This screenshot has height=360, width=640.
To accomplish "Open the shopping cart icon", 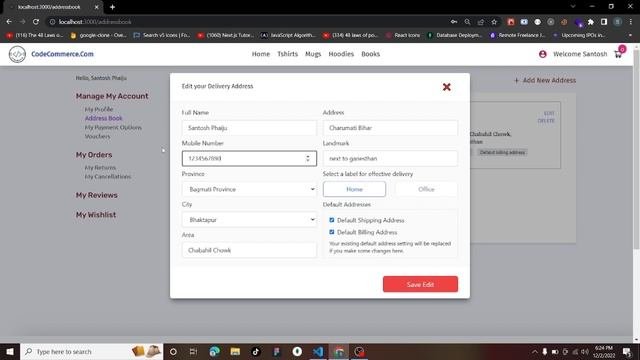I will click(618, 54).
